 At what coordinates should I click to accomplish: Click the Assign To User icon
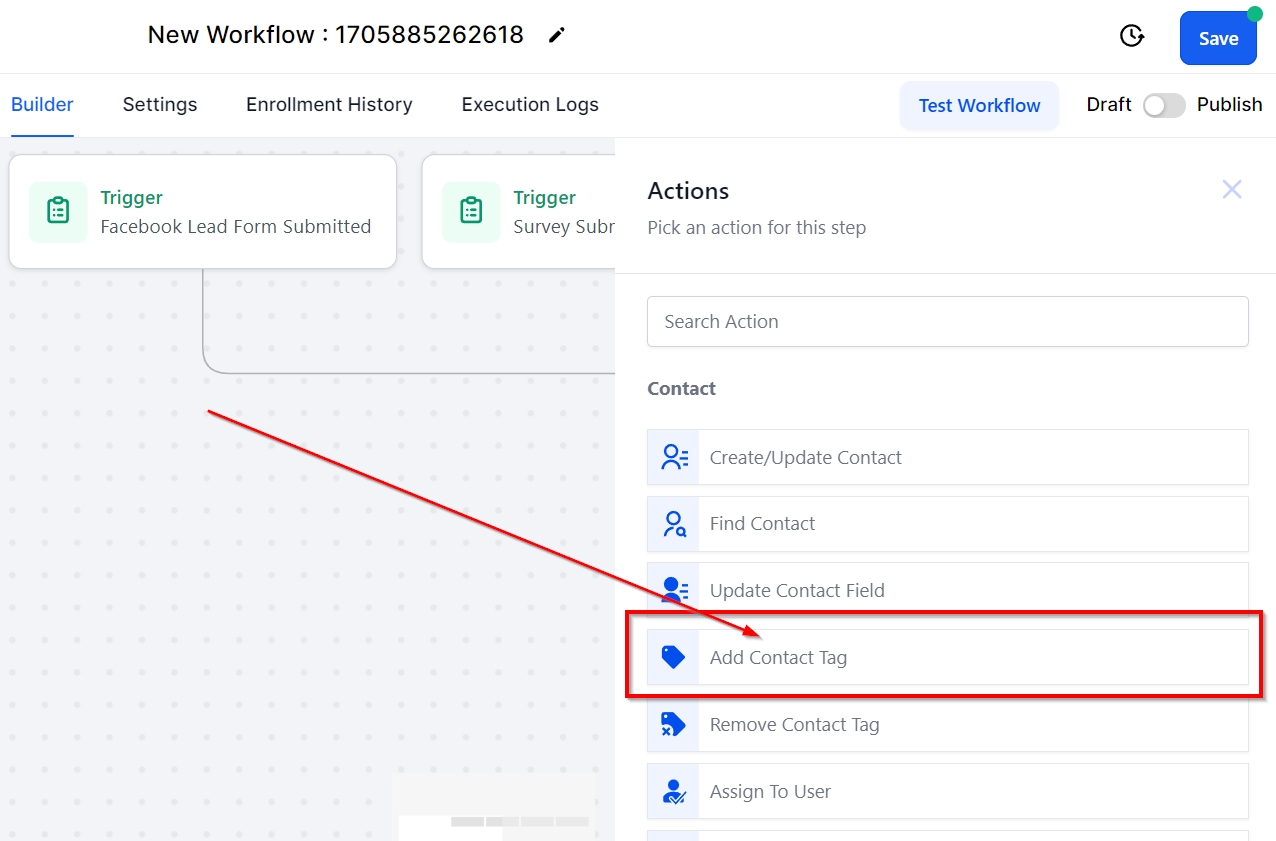pyautogui.click(x=674, y=791)
